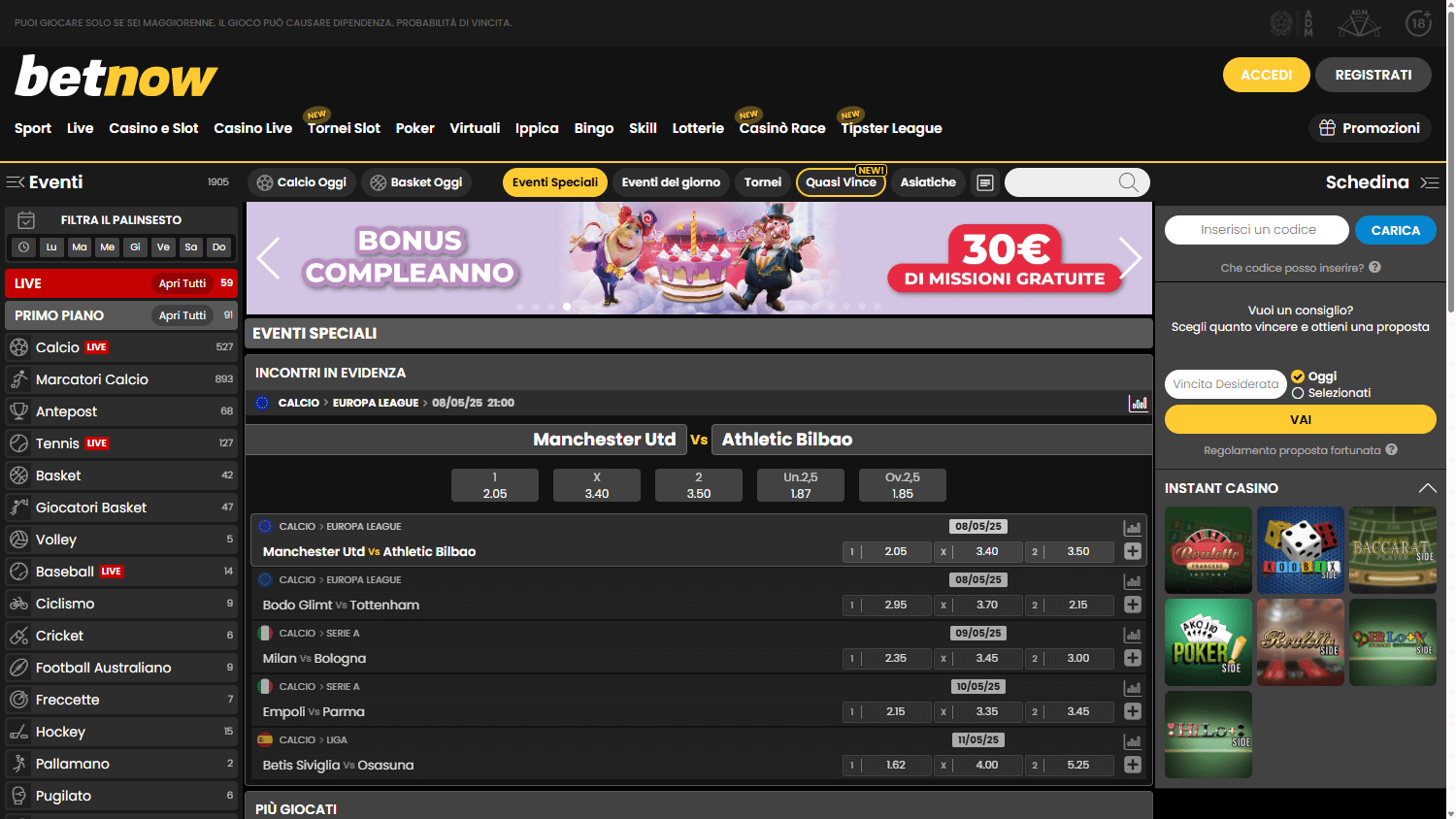Expand Calcio sport category
This screenshot has height=819, width=1456.
pos(121,347)
